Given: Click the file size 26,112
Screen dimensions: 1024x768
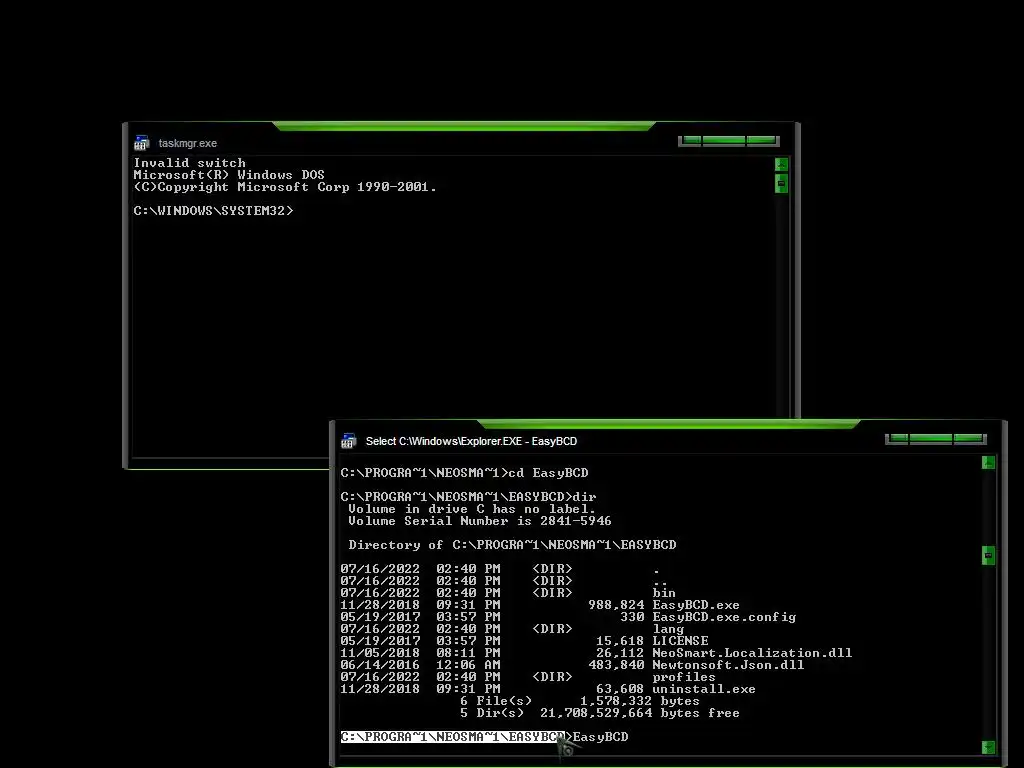Looking at the screenshot, I should [x=620, y=653].
